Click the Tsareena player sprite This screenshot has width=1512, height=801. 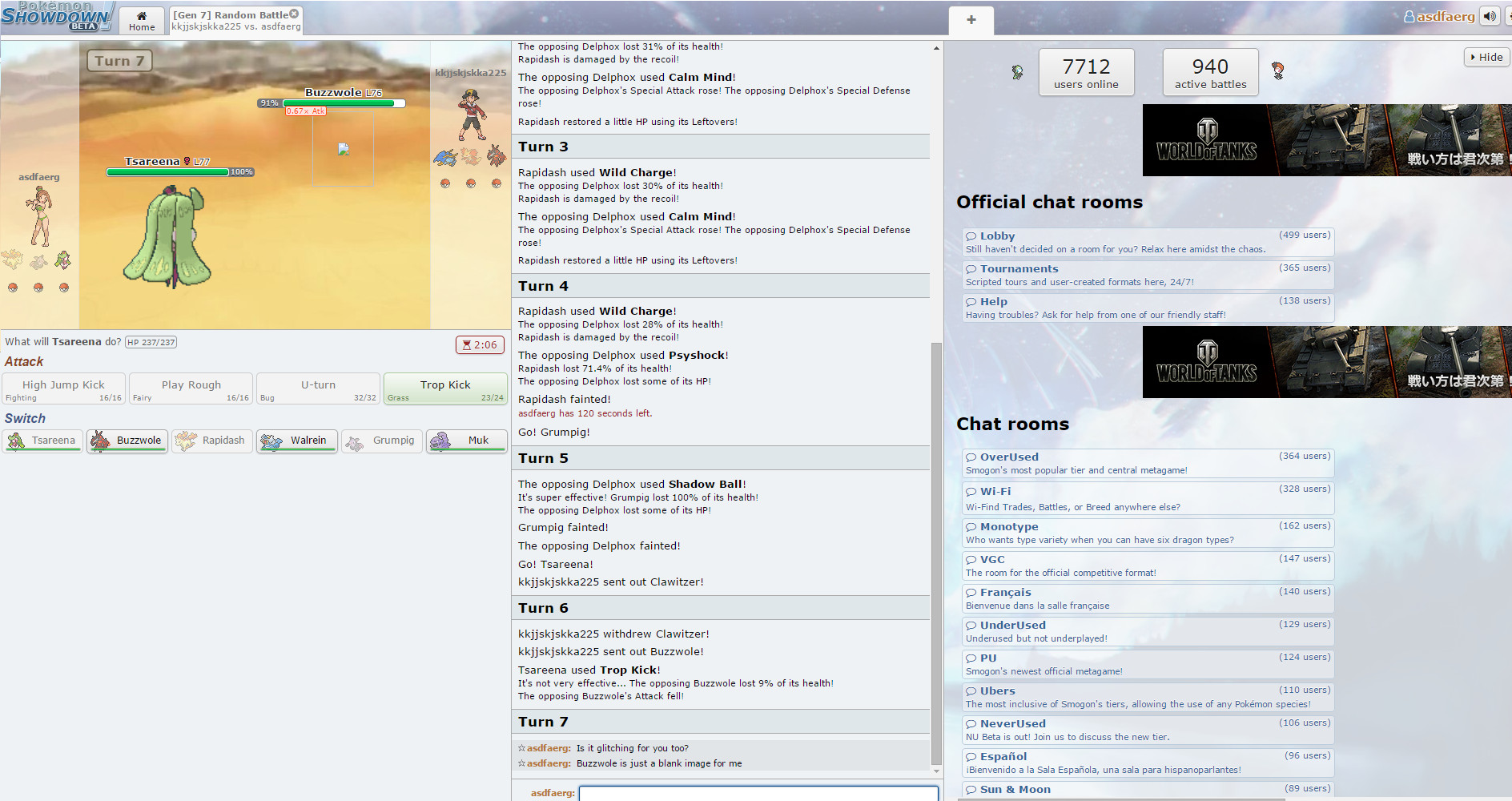coord(168,236)
